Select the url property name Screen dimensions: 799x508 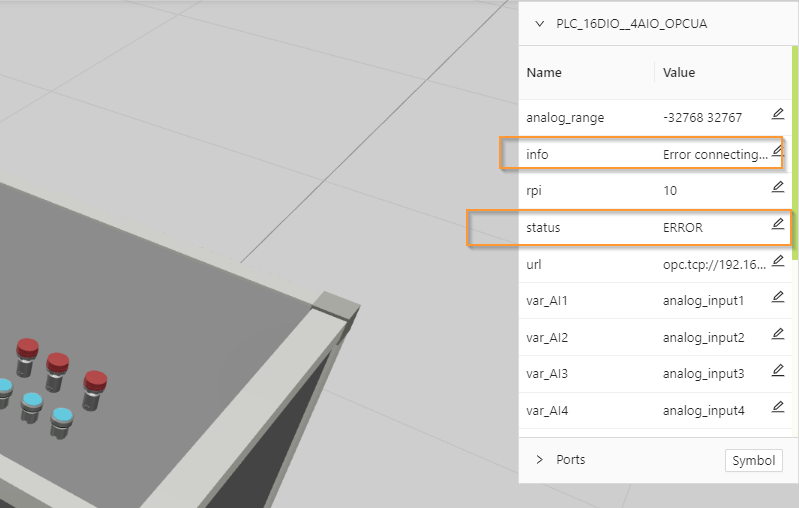pos(534,264)
